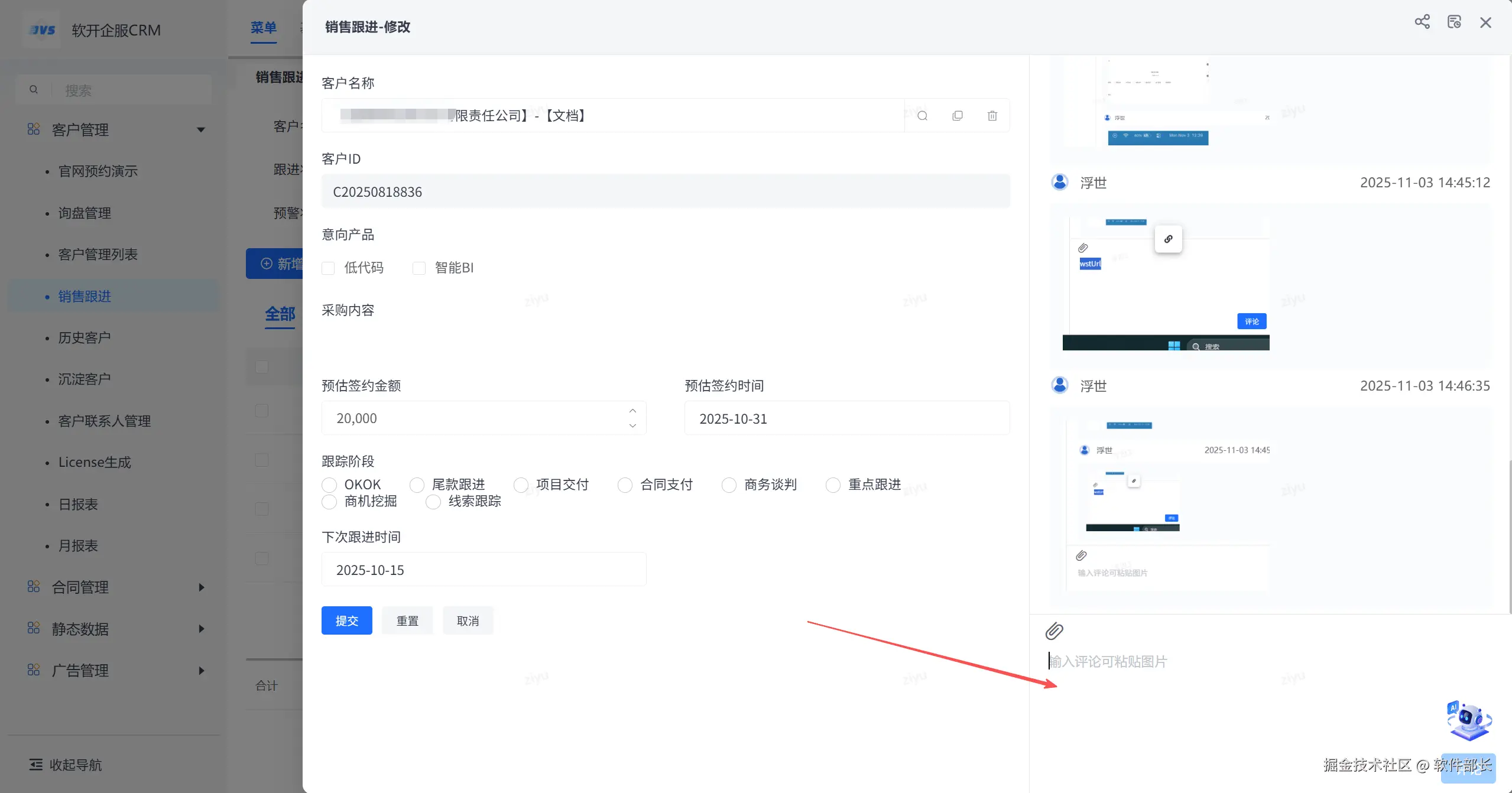Click the share icon in dialog header
The height and width of the screenshot is (793, 1512).
[1422, 22]
